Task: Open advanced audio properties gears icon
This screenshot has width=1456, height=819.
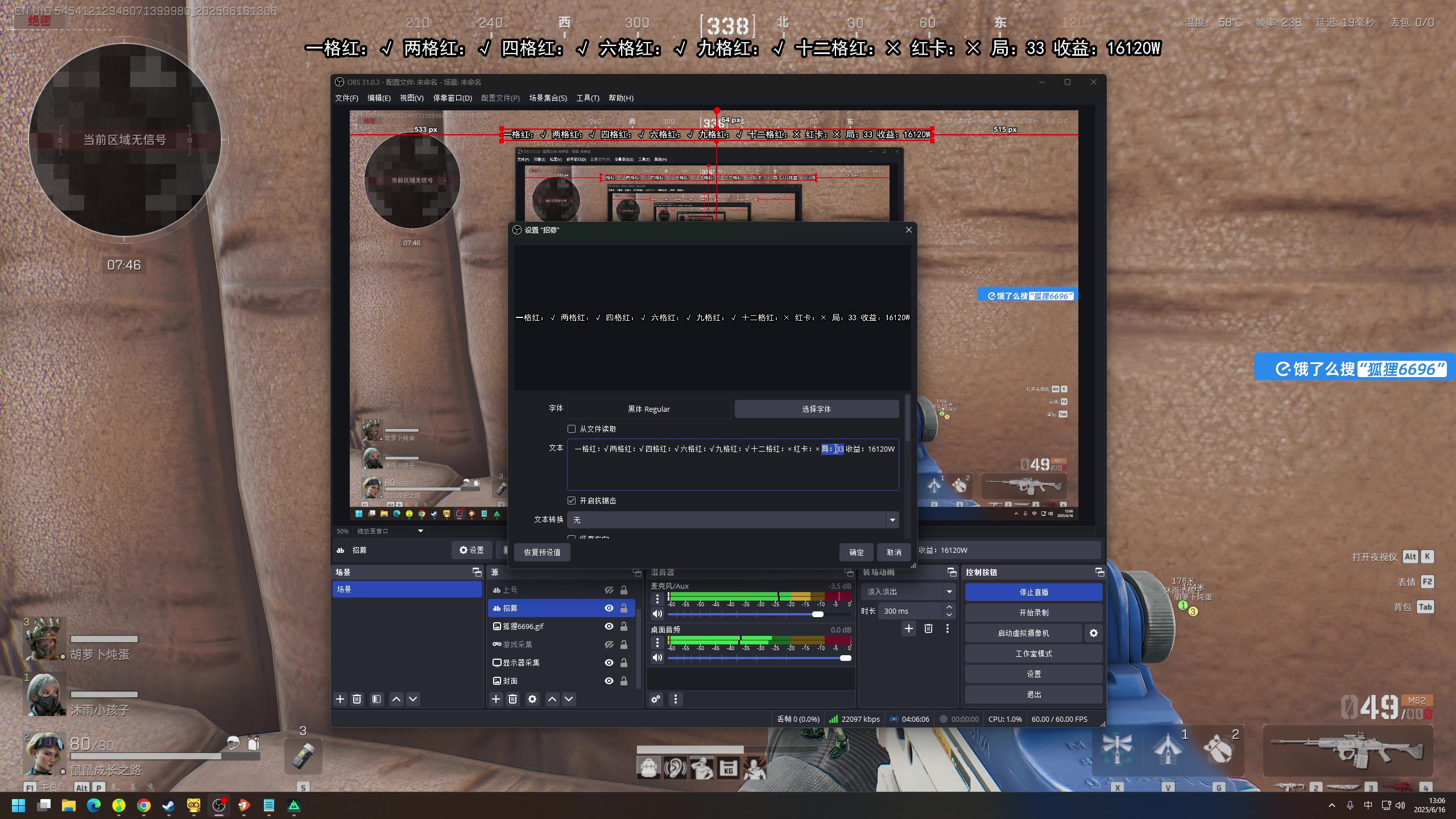Action: (656, 699)
